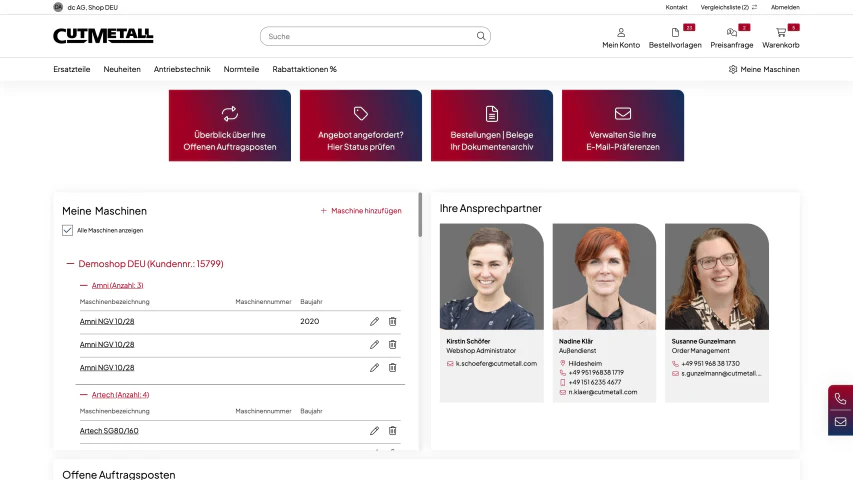Click the Meine Maschinen panel scrollbar
853x480 pixels.
pyautogui.click(x=420, y=214)
